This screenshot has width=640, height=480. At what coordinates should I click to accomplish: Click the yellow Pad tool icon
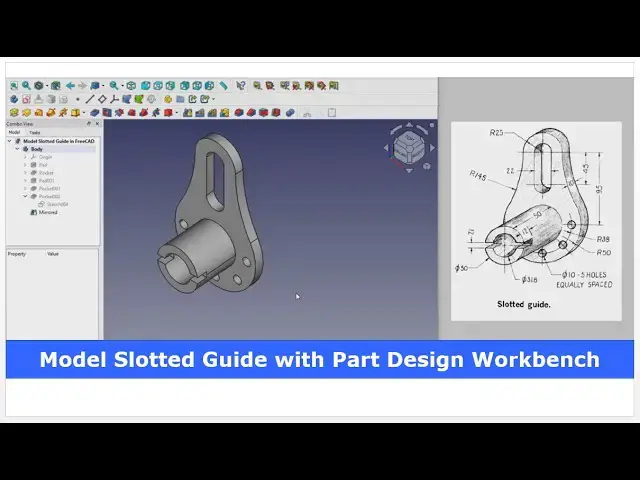14,113
